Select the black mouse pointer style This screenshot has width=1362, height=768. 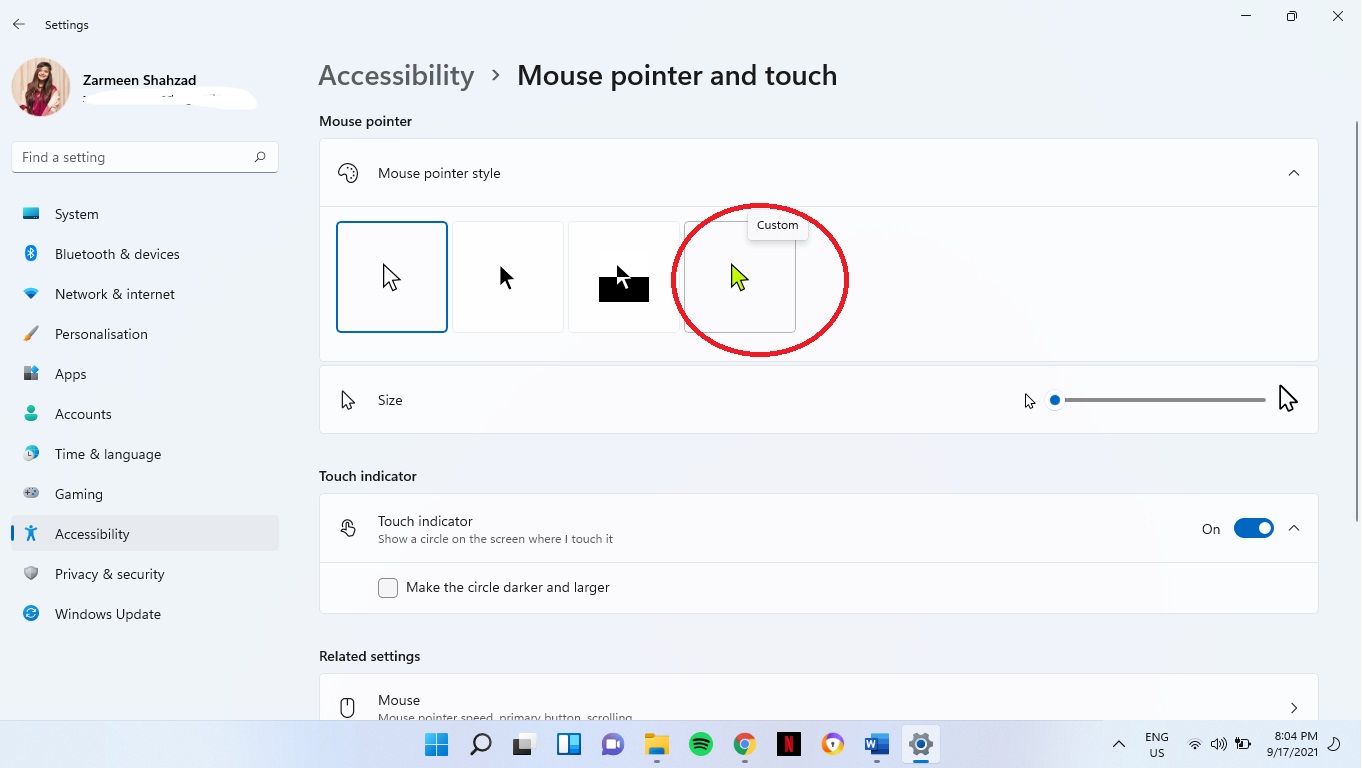pos(508,276)
